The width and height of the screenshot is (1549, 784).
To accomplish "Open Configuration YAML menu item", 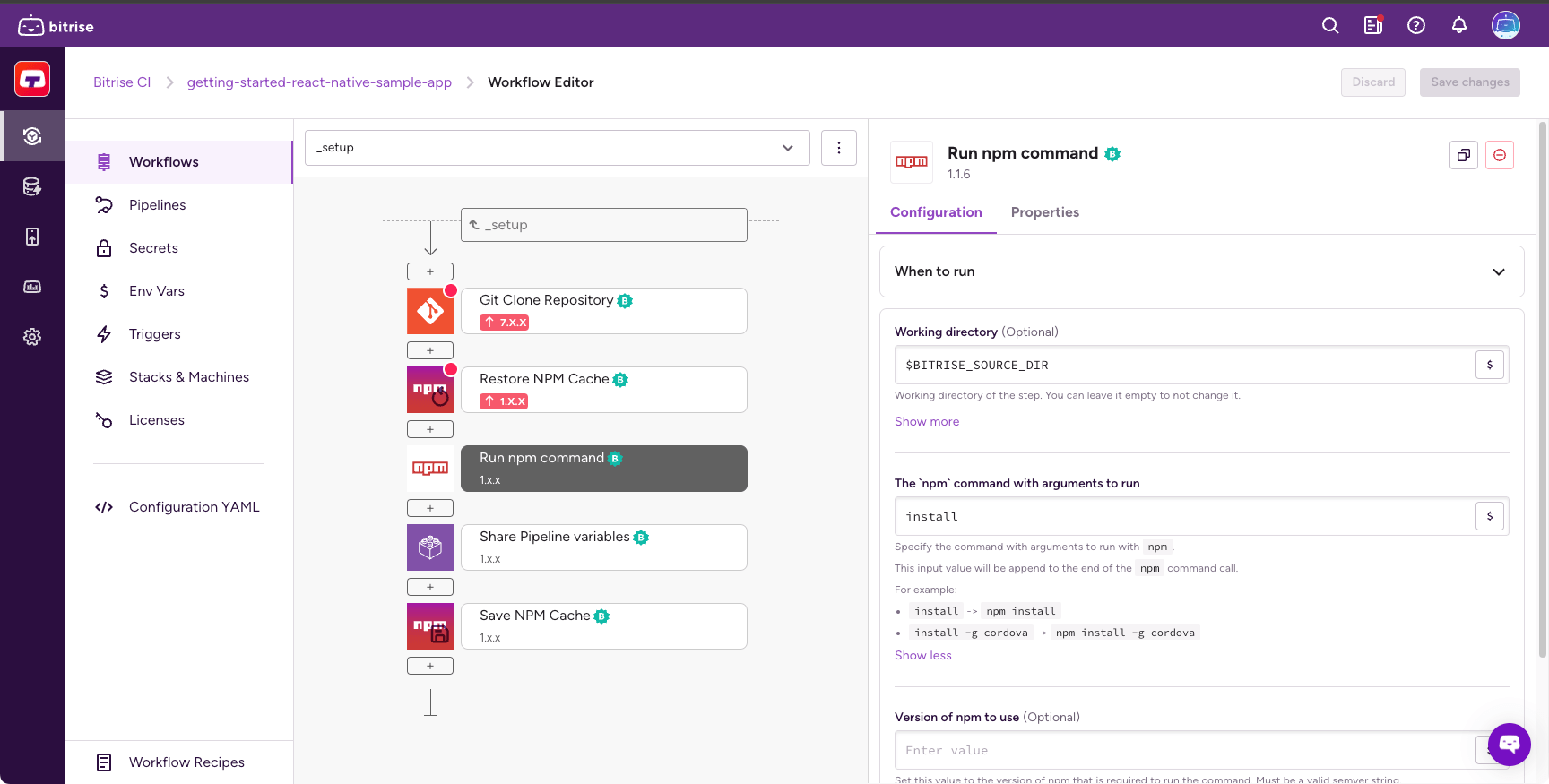I will 194,507.
